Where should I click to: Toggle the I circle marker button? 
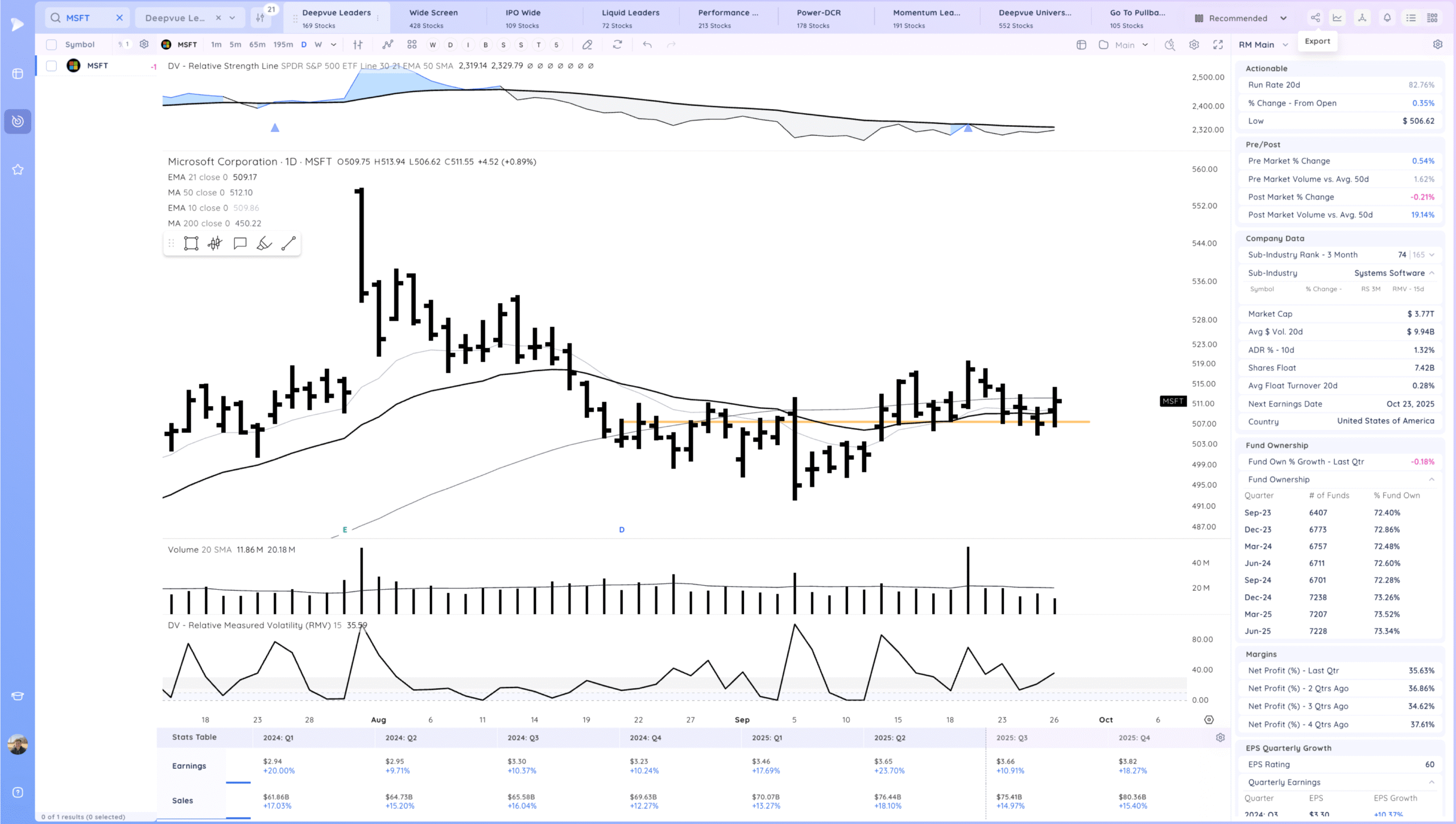468,44
